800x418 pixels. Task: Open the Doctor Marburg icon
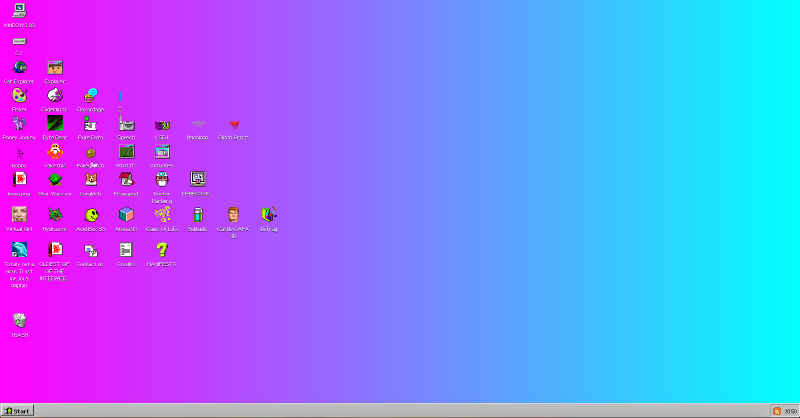pos(162,180)
